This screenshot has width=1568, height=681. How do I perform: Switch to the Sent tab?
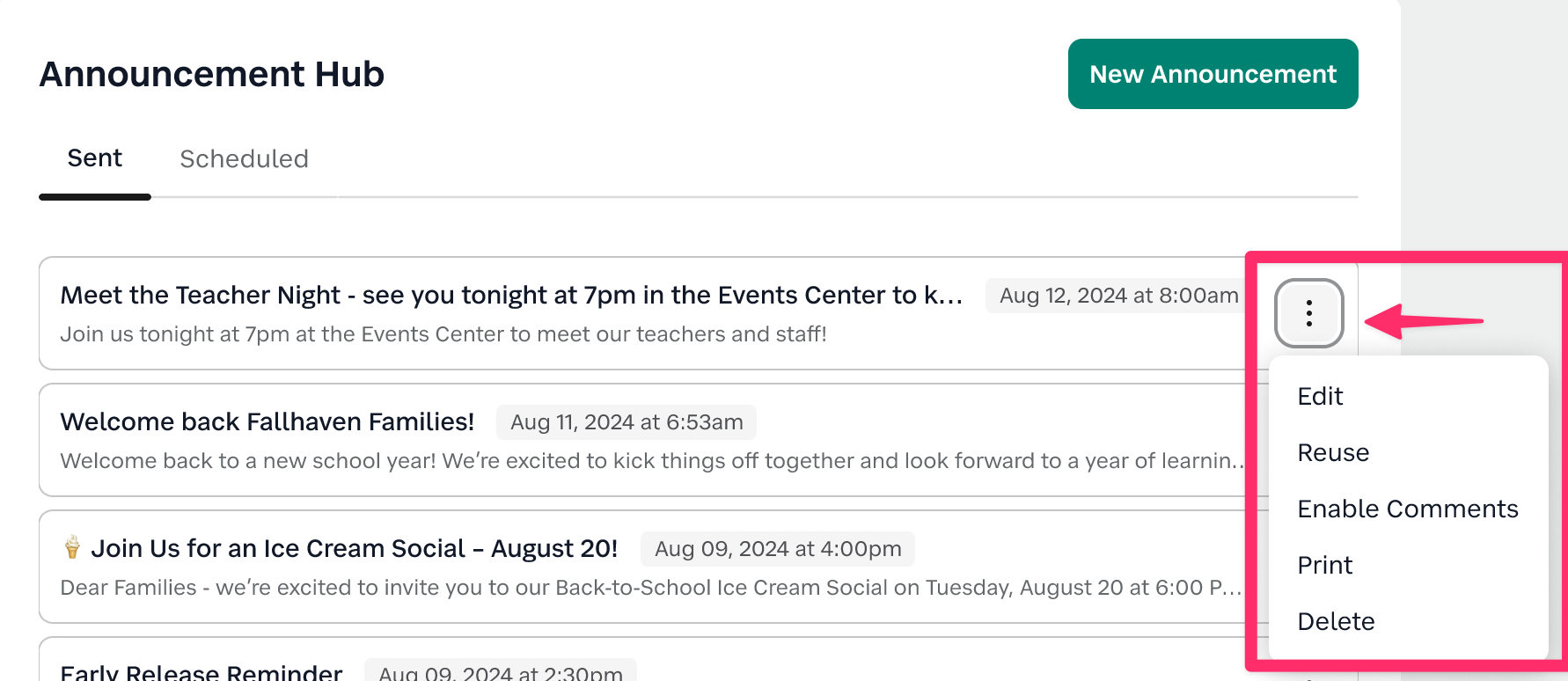click(x=95, y=158)
